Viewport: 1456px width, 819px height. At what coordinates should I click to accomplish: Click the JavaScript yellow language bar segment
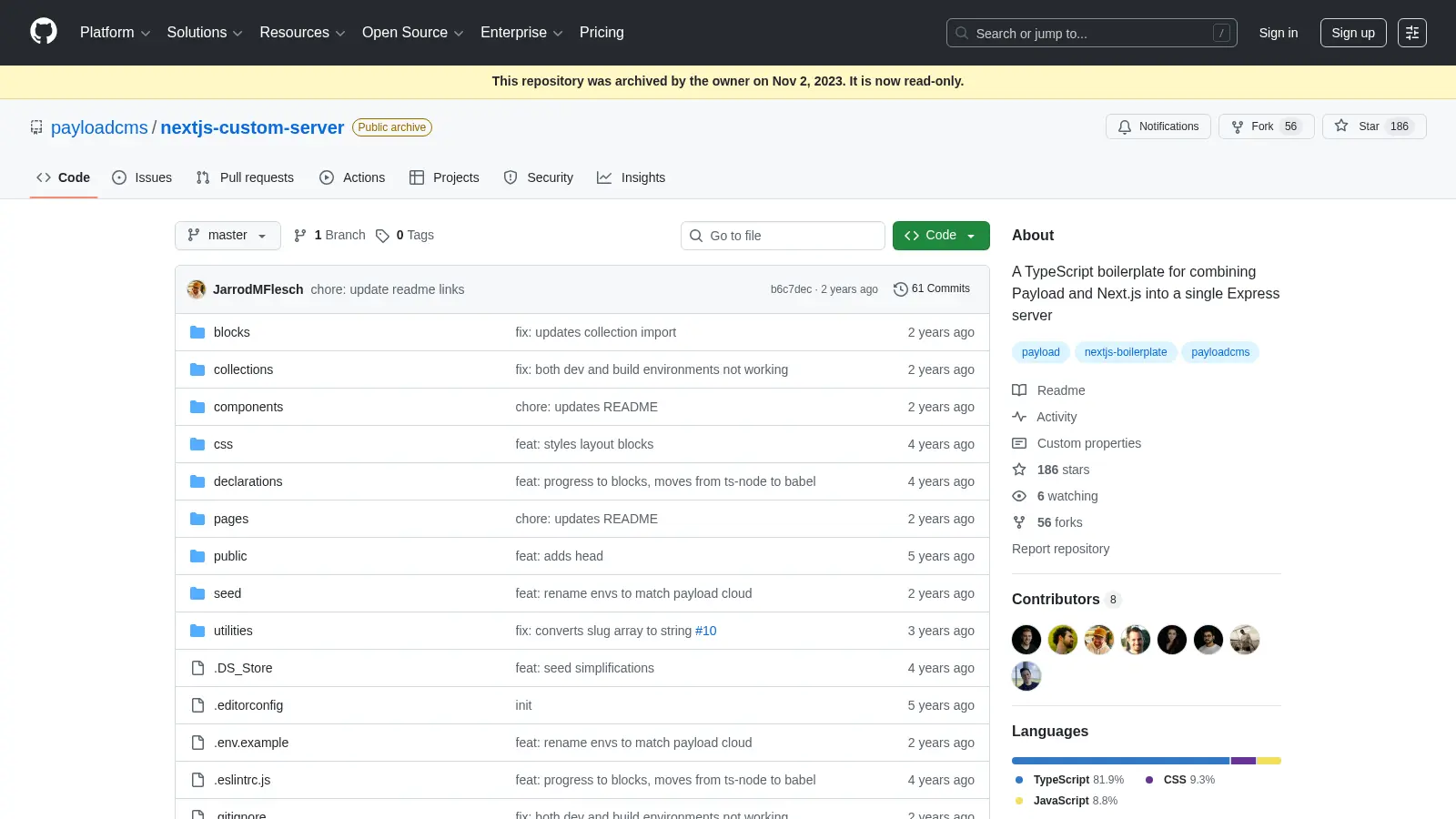pyautogui.click(x=1269, y=761)
